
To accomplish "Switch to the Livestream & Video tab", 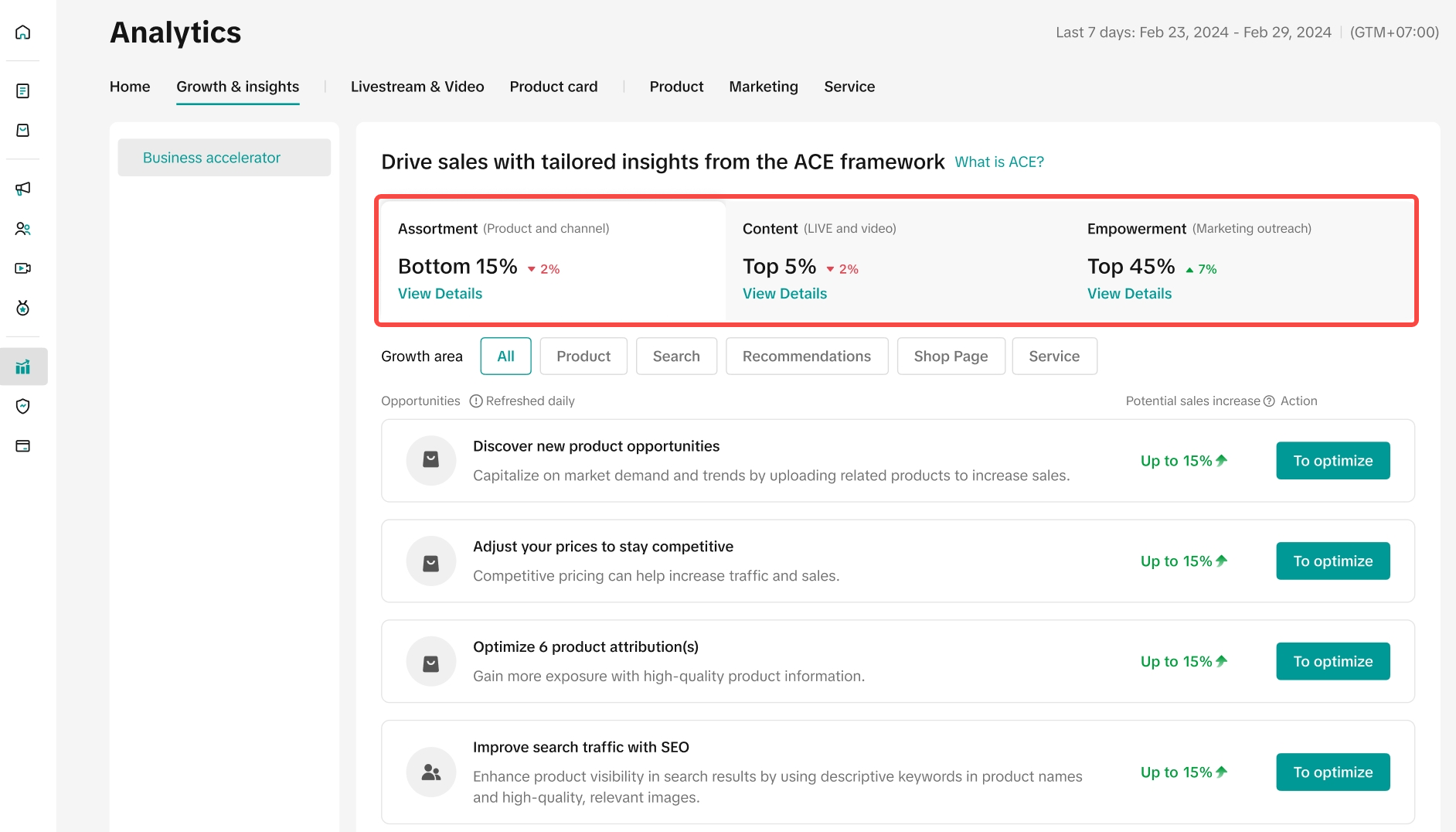I will (x=417, y=87).
